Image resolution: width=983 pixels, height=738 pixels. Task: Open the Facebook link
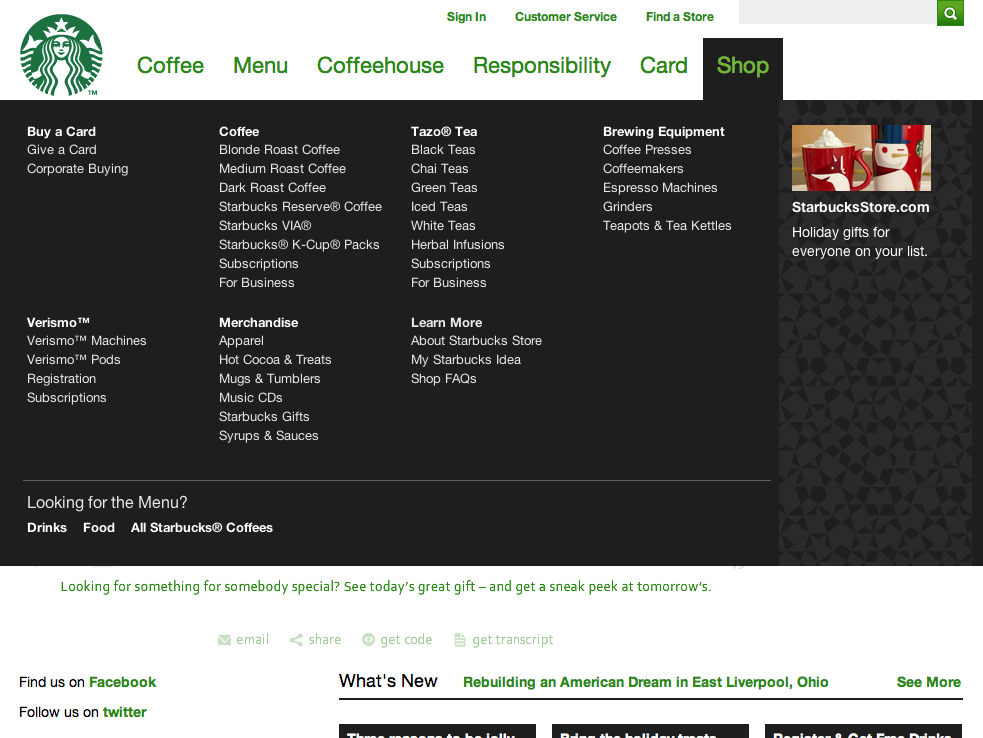point(122,682)
